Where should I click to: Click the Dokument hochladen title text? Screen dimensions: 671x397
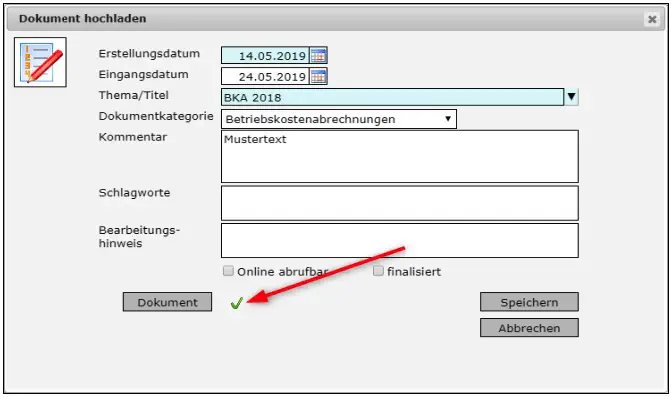[83, 18]
